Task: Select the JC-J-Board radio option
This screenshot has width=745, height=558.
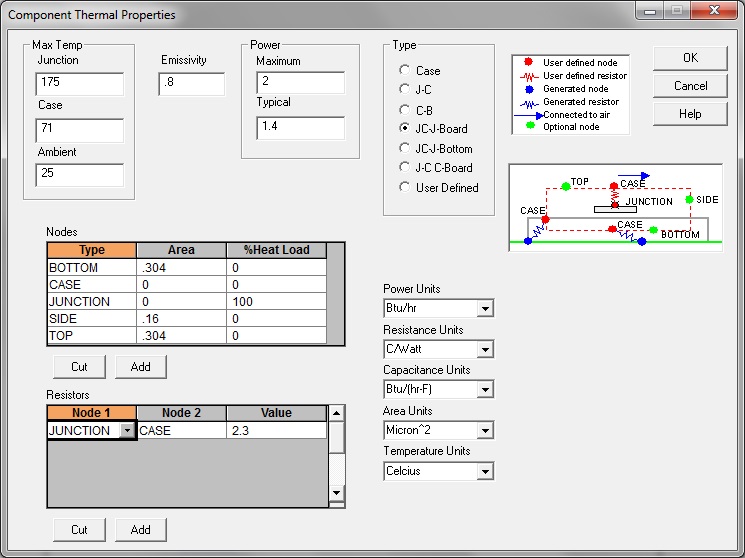Action: (x=404, y=128)
